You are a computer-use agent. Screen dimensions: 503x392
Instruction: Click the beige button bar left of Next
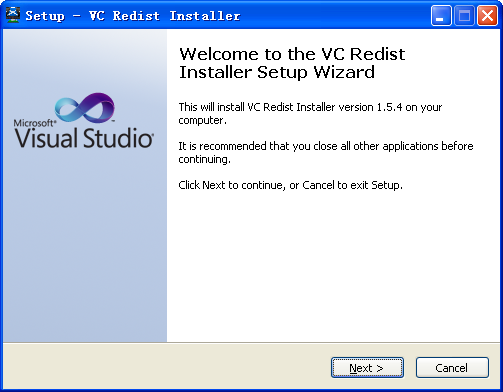point(167,367)
